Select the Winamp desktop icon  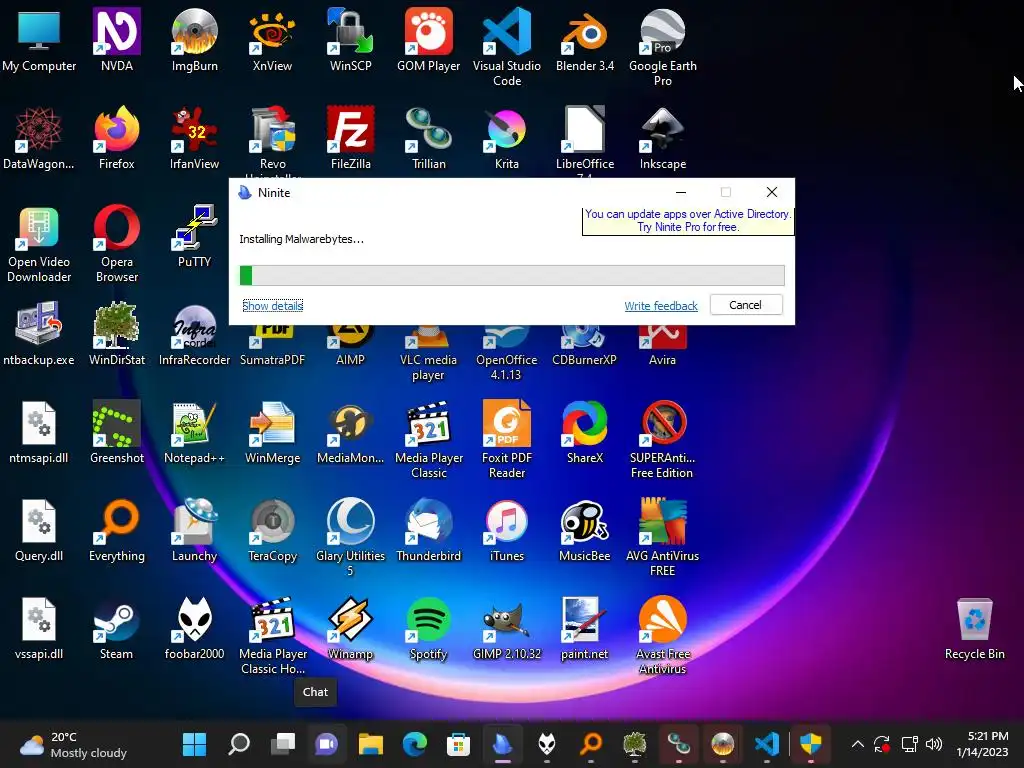point(351,628)
